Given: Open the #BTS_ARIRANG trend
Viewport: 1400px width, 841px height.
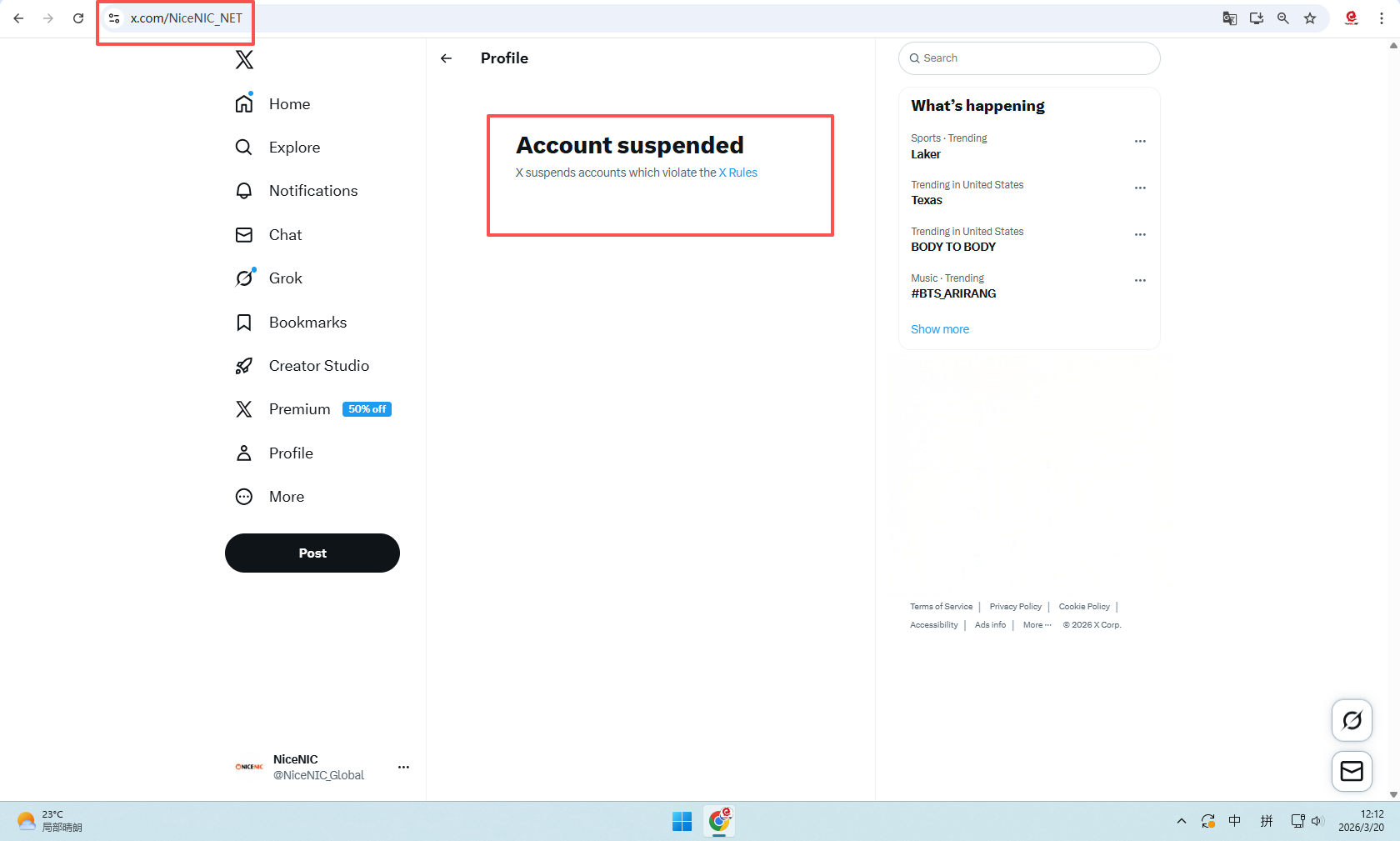Looking at the screenshot, I should pos(953,293).
